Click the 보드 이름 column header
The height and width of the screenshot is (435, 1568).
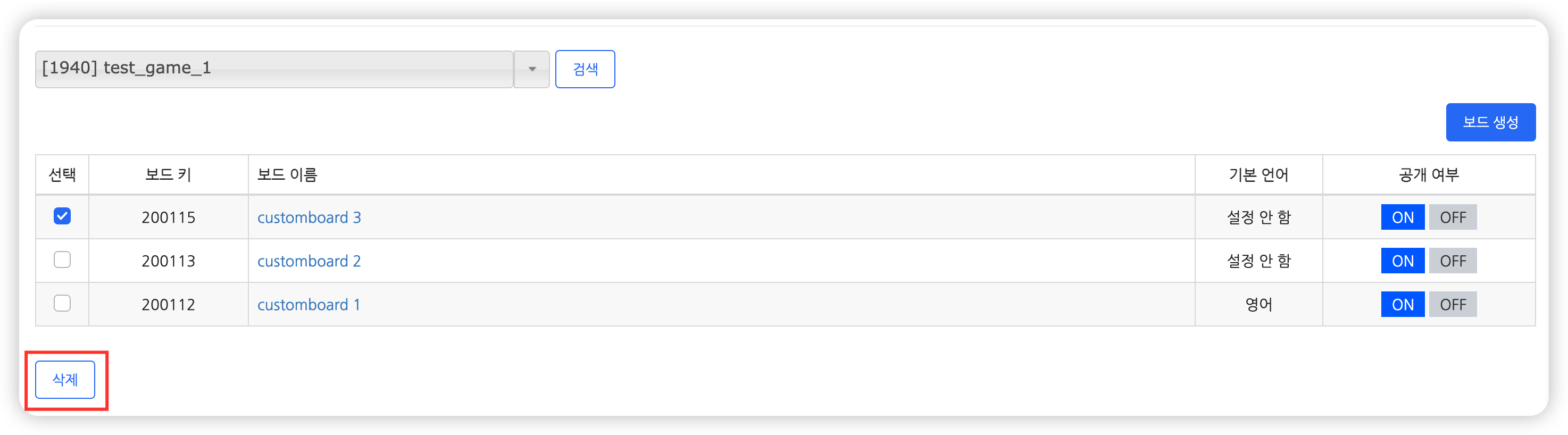point(287,175)
